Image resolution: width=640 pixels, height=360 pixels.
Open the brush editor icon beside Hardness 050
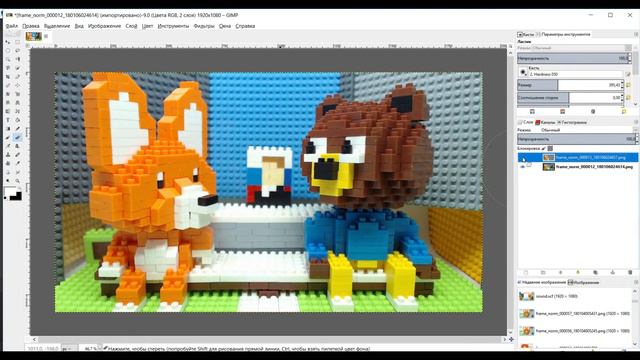[x=628, y=74]
